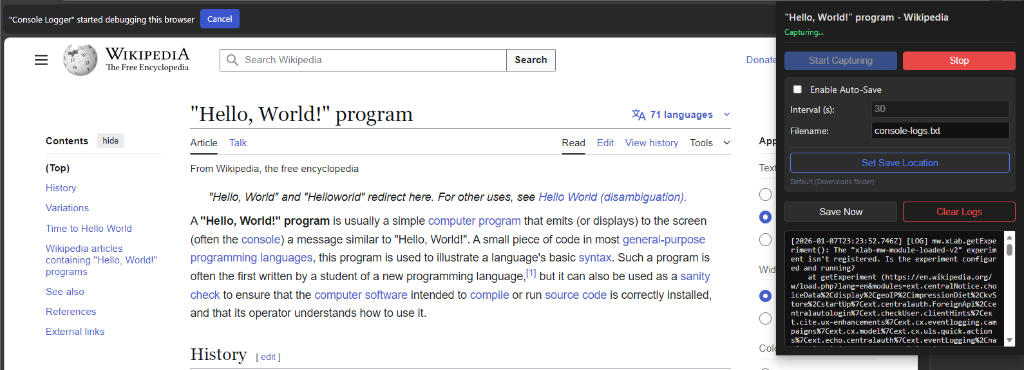The image size is (1024, 370).
Task: Click the "Hello, World!" program page heading
Action: (x=302, y=114)
